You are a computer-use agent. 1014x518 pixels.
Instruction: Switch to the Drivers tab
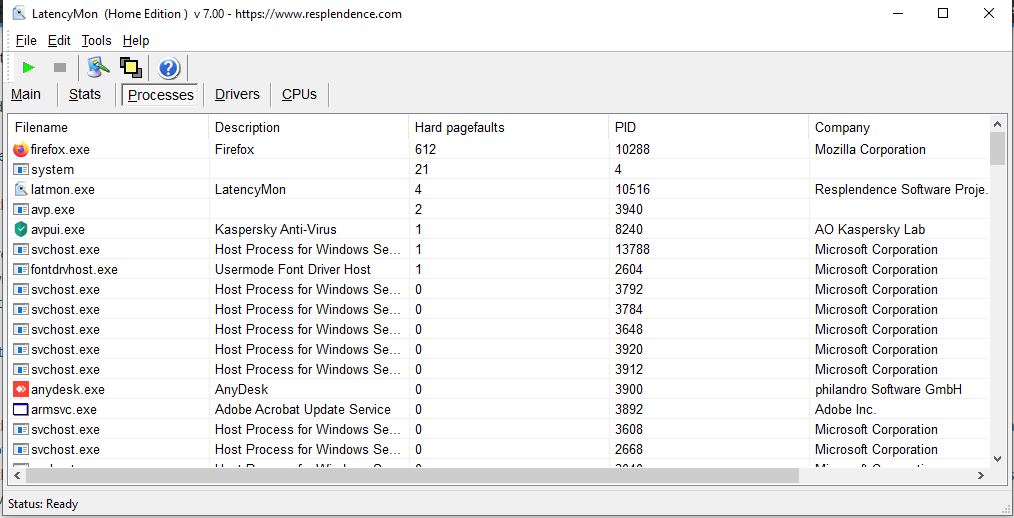point(237,94)
